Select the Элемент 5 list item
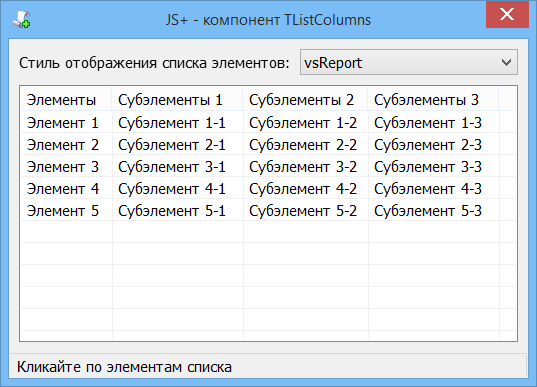Image resolution: width=537 pixels, height=387 pixels. pyautogui.click(x=63, y=211)
